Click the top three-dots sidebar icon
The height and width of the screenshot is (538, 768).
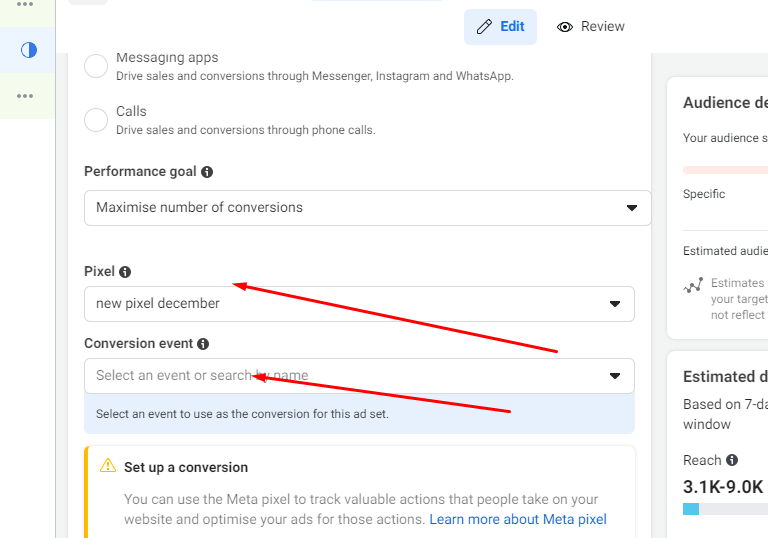pos(25,5)
